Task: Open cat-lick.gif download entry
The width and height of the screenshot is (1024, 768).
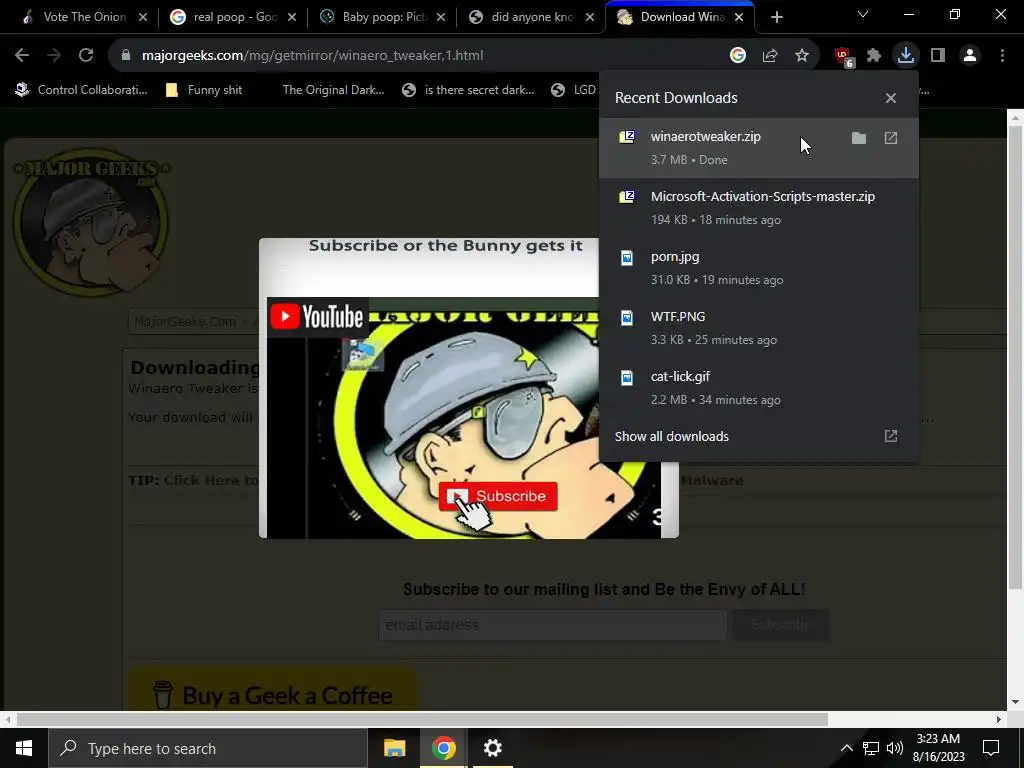Action: coord(758,388)
